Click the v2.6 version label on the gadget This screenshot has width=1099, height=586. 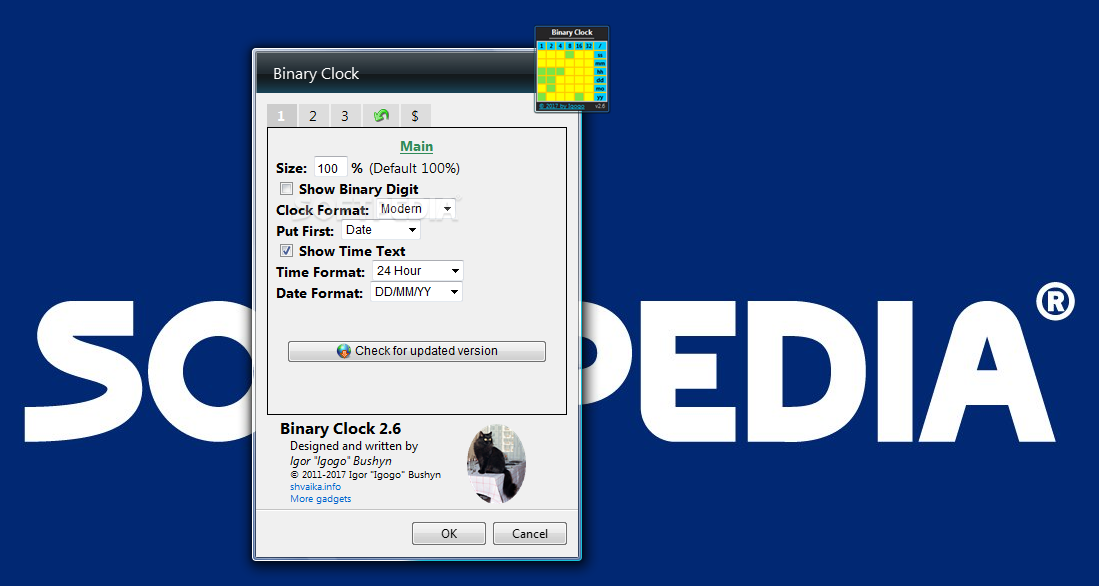(x=600, y=106)
